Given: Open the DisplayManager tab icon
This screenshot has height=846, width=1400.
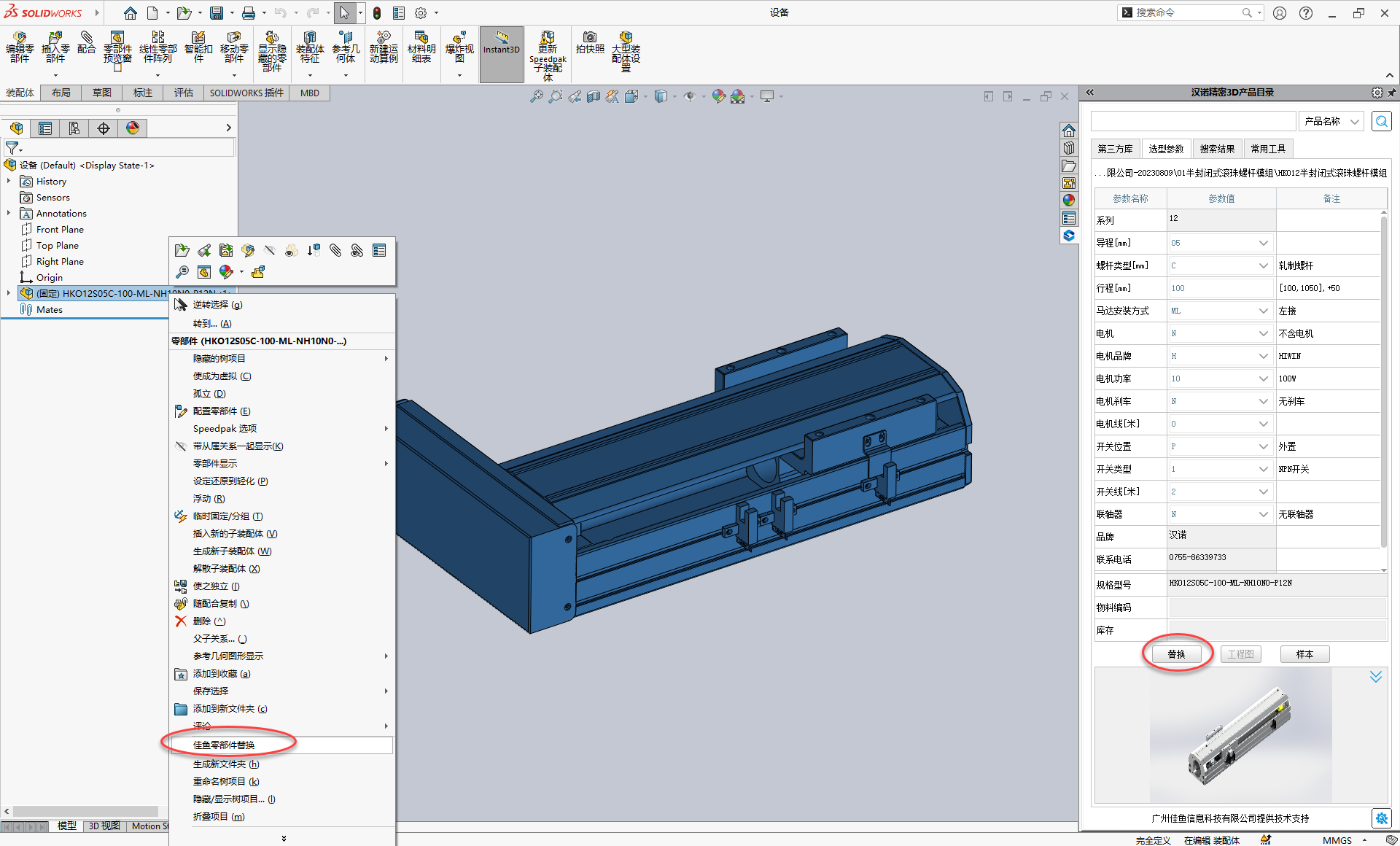Looking at the screenshot, I should [133, 128].
